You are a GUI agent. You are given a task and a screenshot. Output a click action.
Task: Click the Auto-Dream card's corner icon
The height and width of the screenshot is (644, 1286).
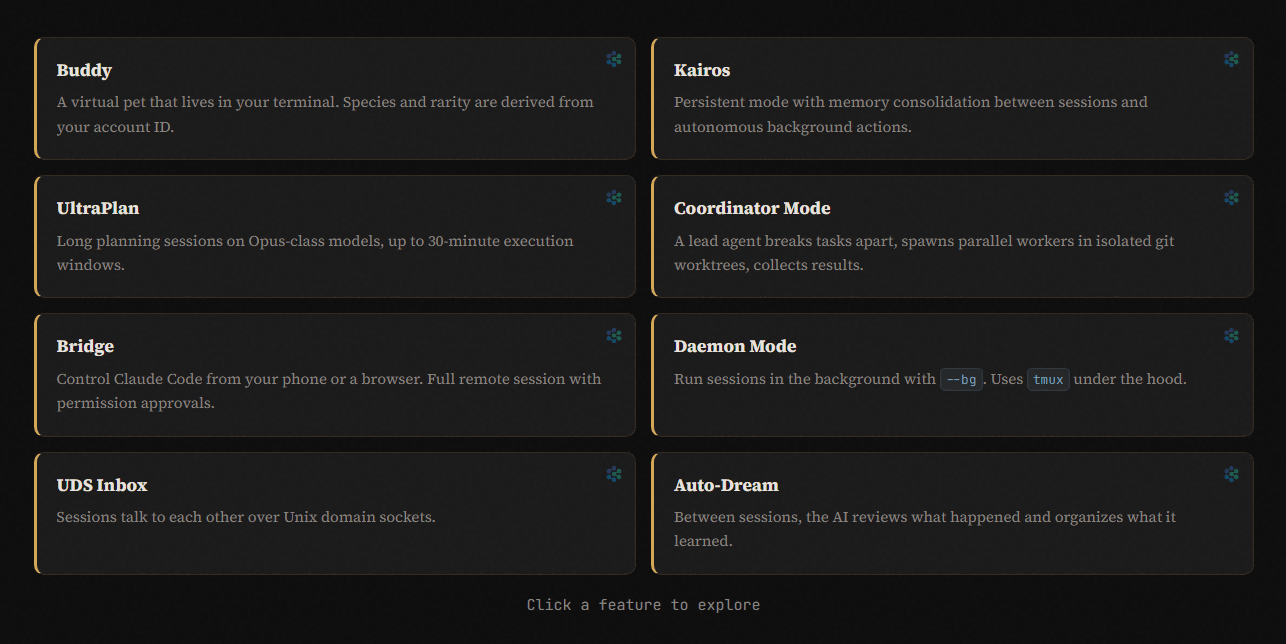coord(1231,474)
